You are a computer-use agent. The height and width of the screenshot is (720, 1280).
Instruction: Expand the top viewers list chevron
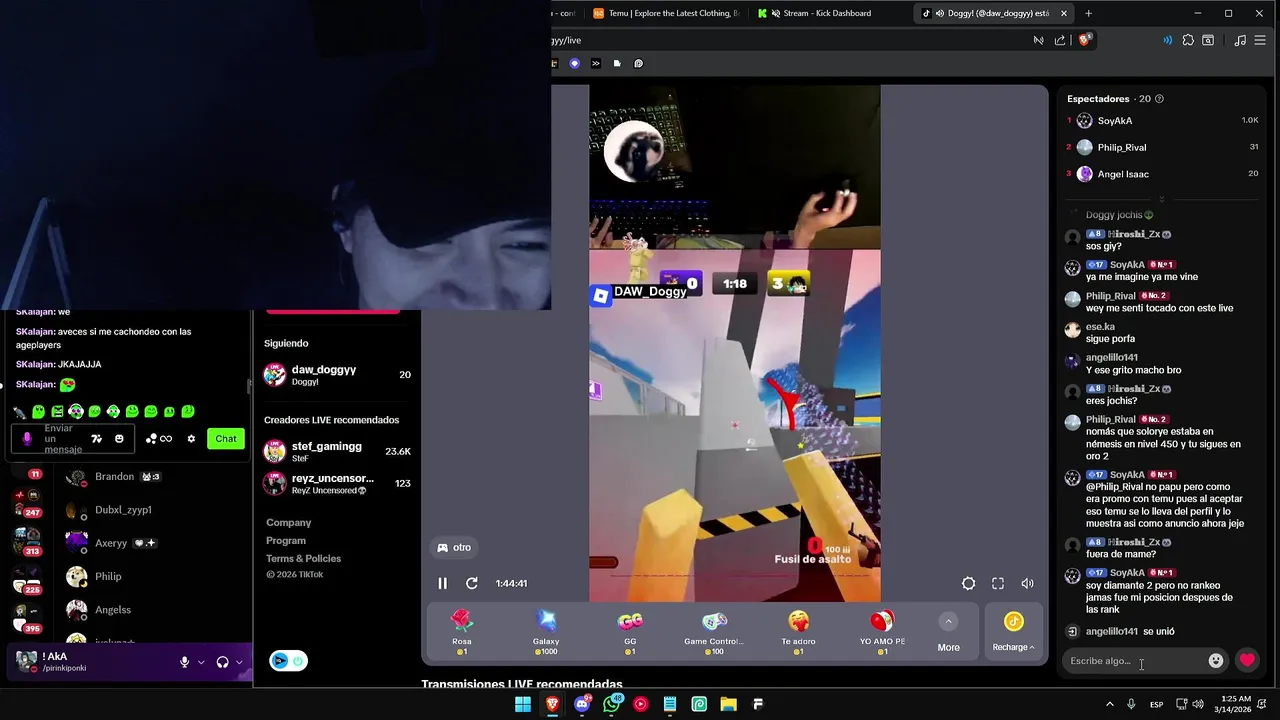click(1161, 199)
